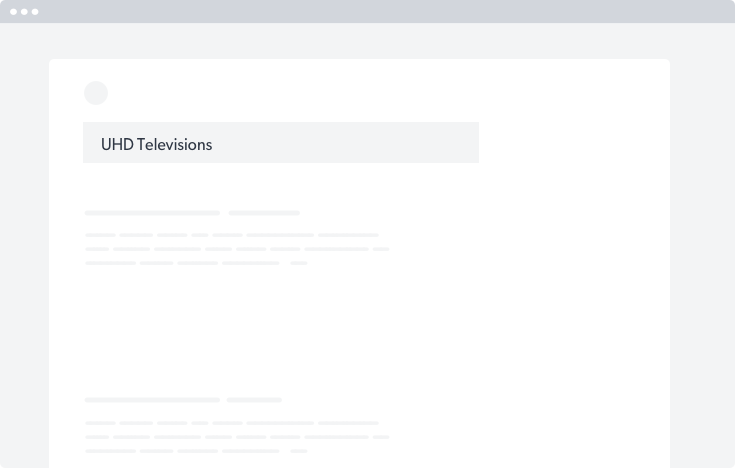Click the third window control dot
The height and width of the screenshot is (468, 735).
tap(35, 12)
